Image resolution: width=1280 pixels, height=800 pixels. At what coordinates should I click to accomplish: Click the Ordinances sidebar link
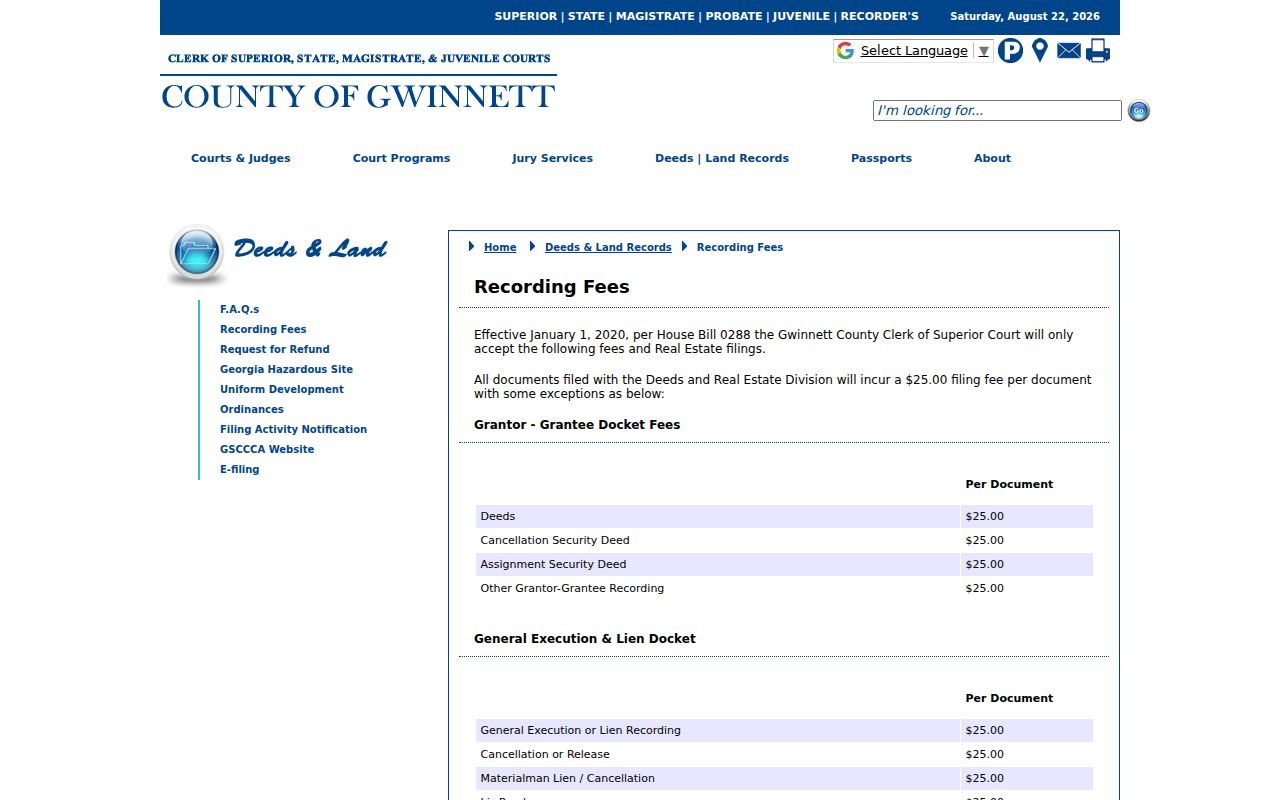point(252,409)
